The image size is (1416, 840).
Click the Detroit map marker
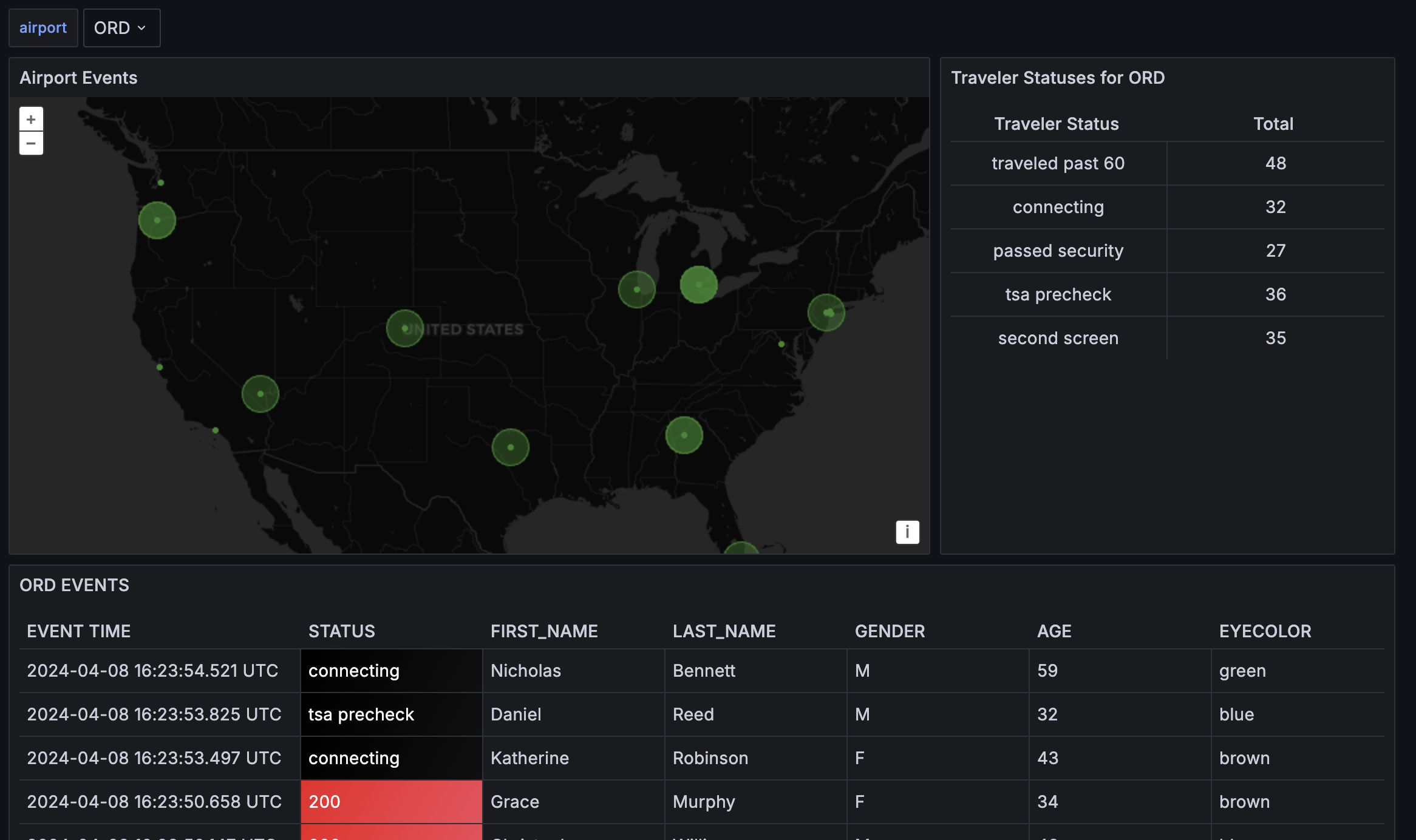(x=699, y=285)
